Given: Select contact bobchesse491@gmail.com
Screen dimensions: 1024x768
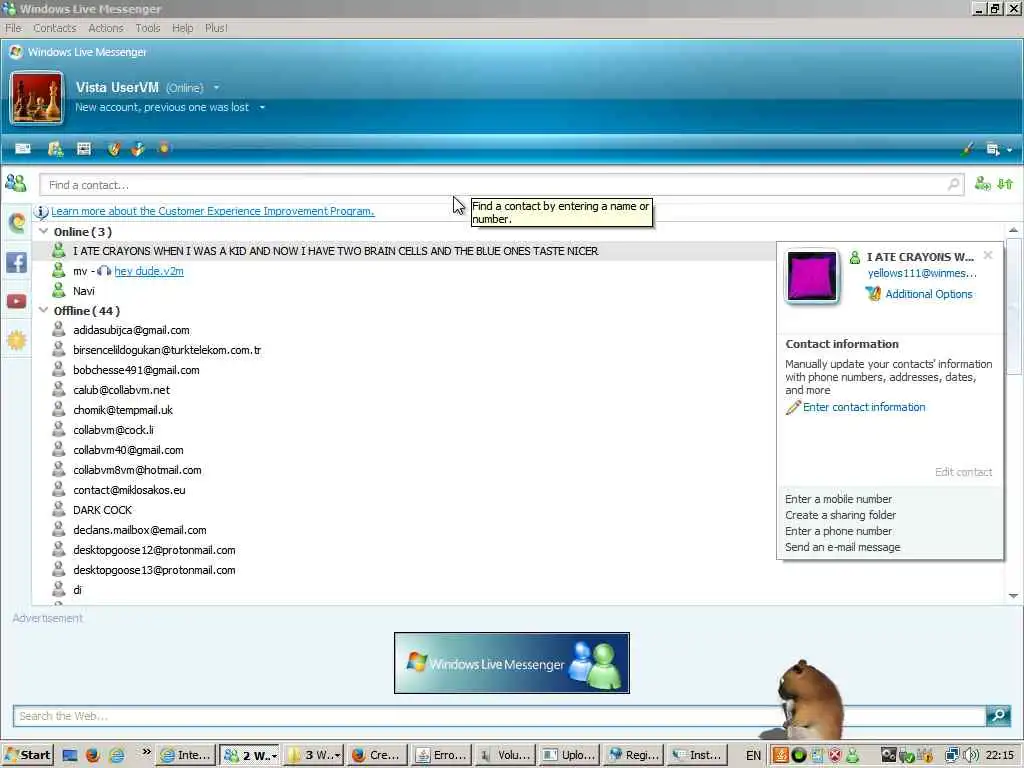Looking at the screenshot, I should (x=136, y=370).
